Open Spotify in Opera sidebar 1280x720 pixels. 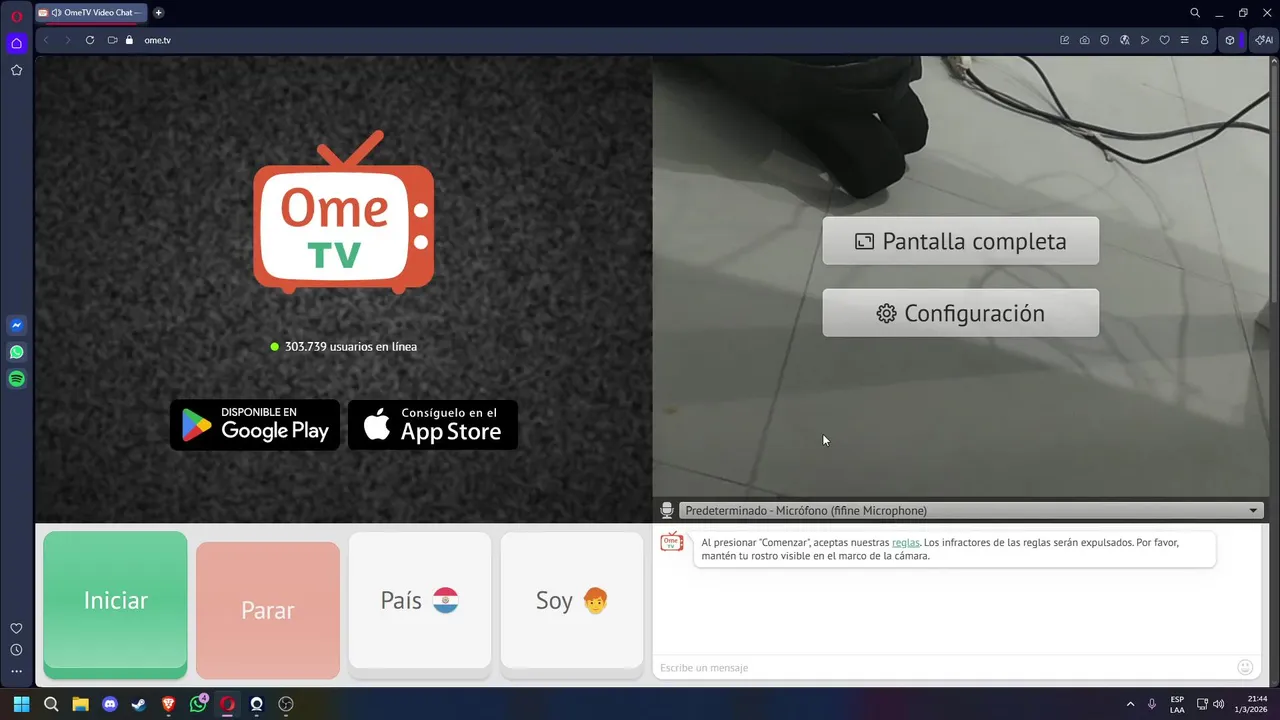(16, 379)
